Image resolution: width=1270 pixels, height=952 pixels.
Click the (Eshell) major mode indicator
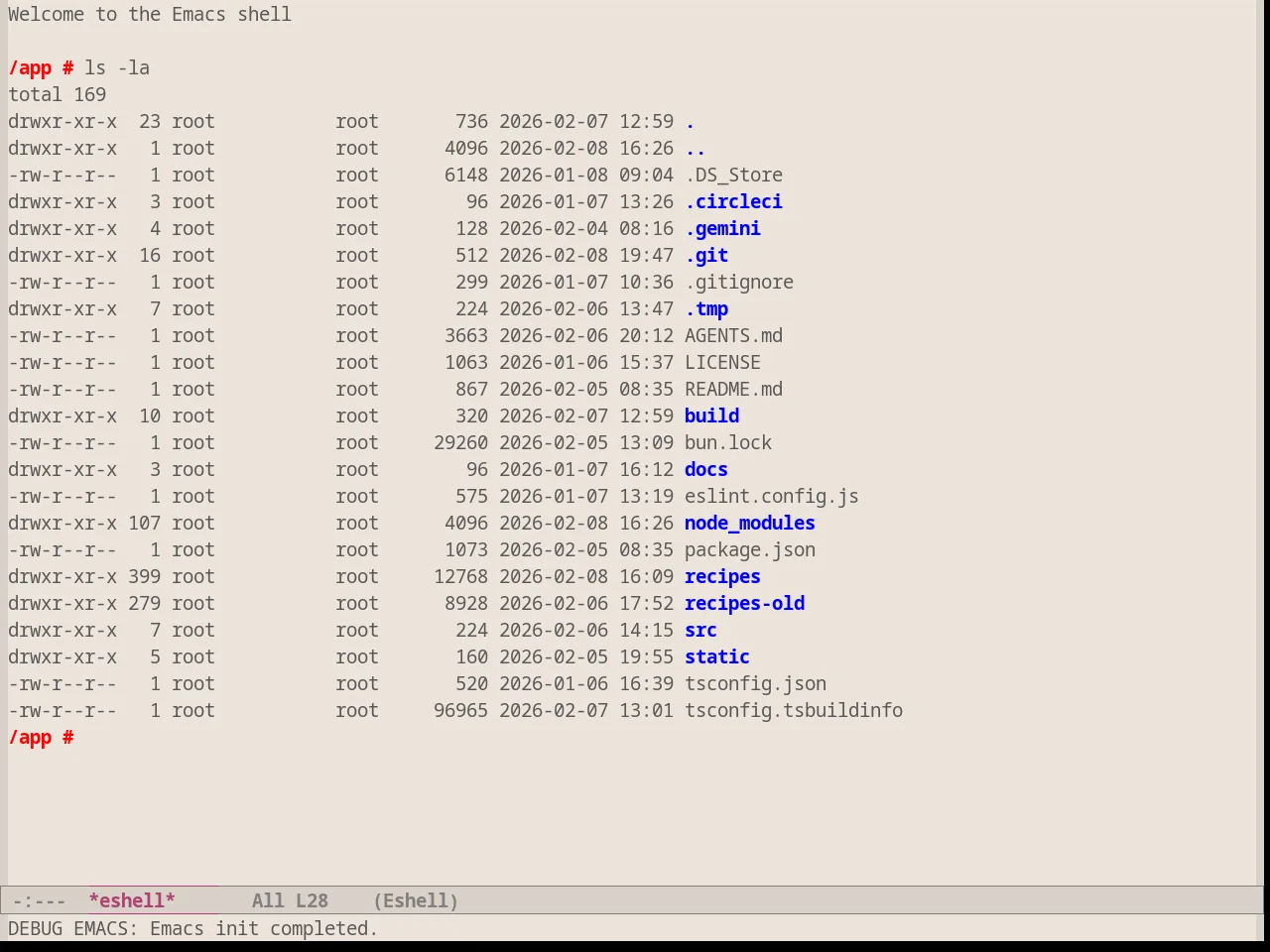416,900
